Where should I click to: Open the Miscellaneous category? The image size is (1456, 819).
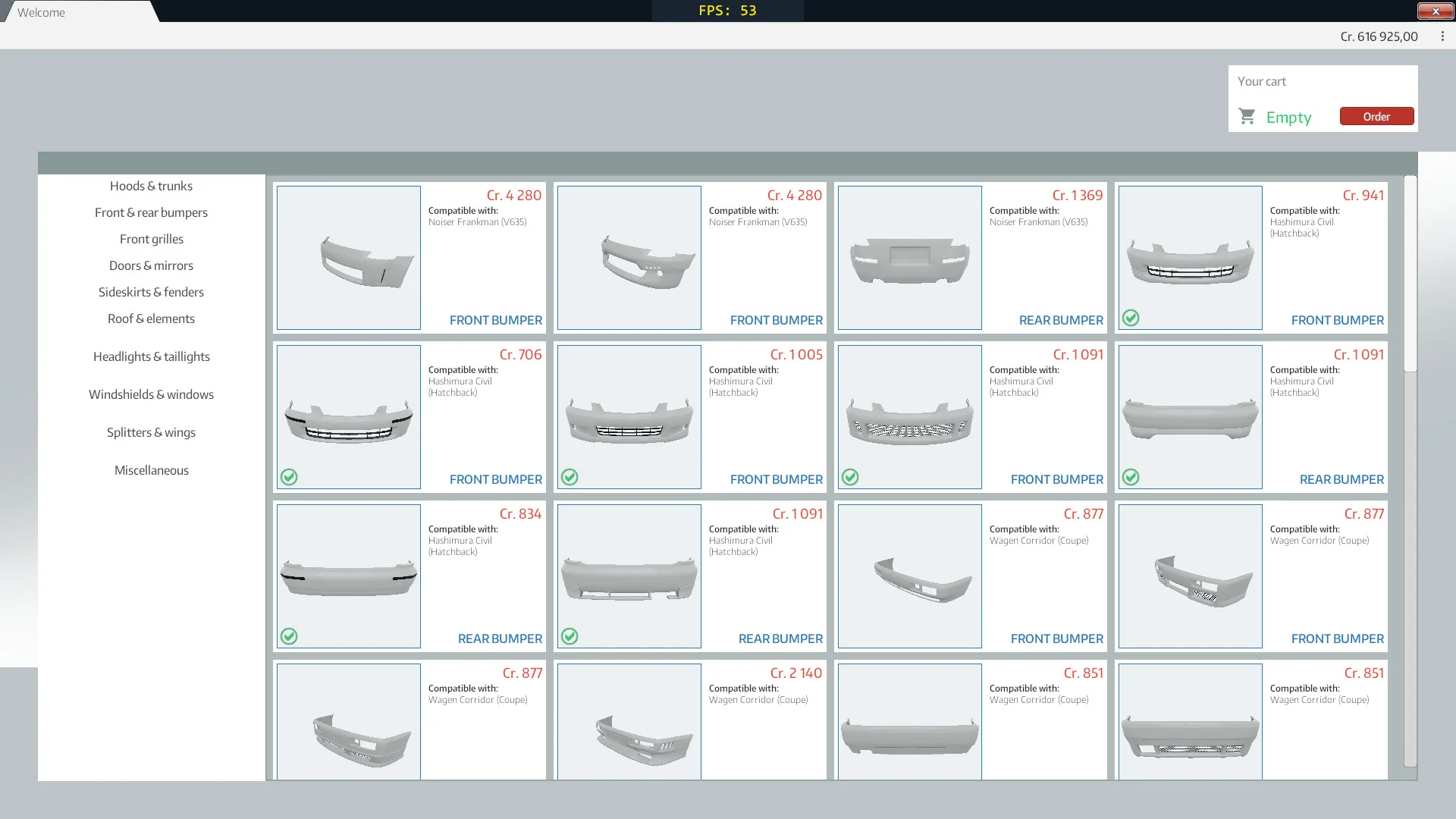coord(151,470)
